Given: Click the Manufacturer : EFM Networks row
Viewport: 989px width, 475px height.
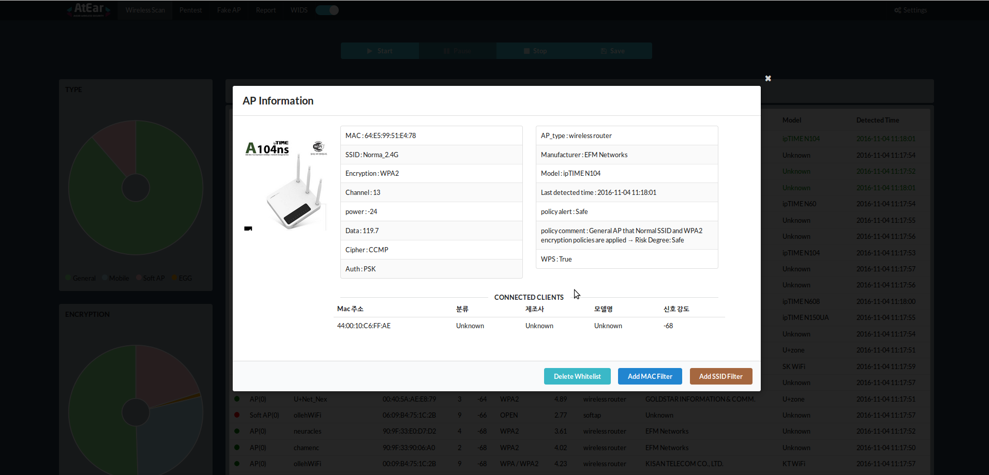Looking at the screenshot, I should (627, 155).
